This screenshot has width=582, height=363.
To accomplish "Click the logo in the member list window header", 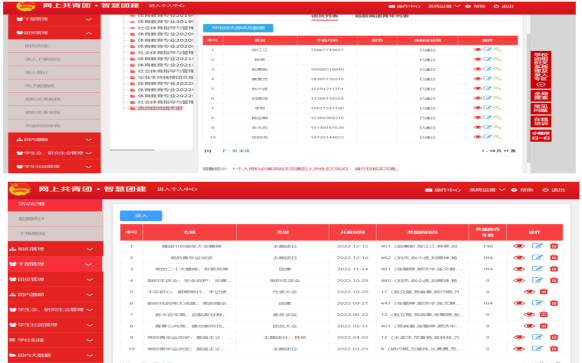I will [26, 6].
